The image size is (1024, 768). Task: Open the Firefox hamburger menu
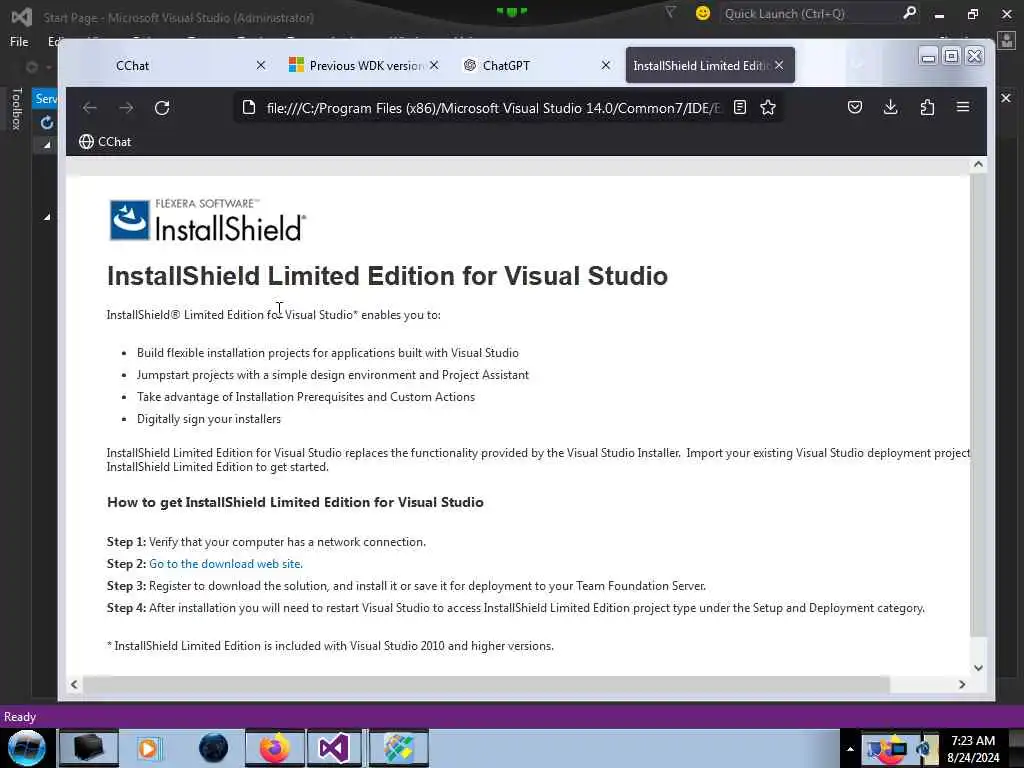tap(963, 107)
